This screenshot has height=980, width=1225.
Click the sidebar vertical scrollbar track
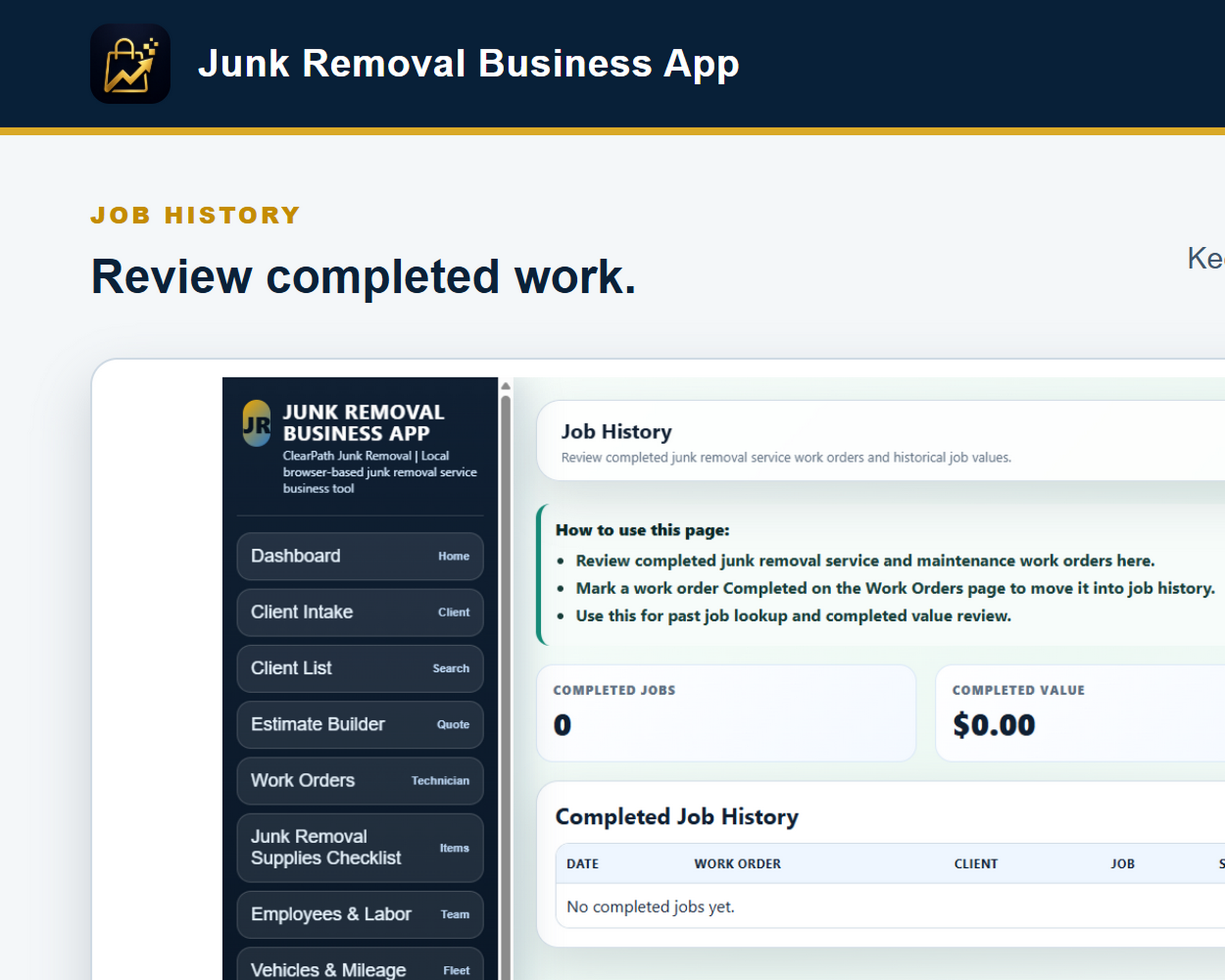pyautogui.click(x=505, y=686)
